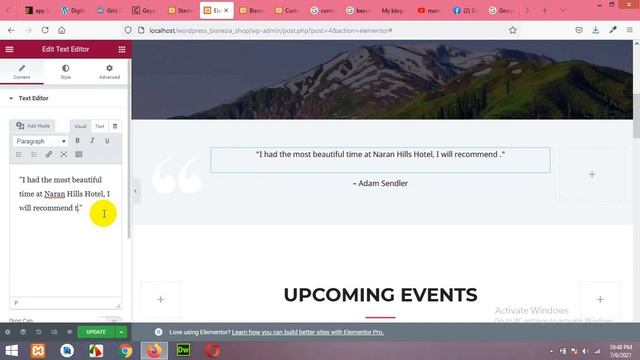640x360 pixels.
Task: Toggle the editor toolbar (kitchen sink)
Action: 79,154
